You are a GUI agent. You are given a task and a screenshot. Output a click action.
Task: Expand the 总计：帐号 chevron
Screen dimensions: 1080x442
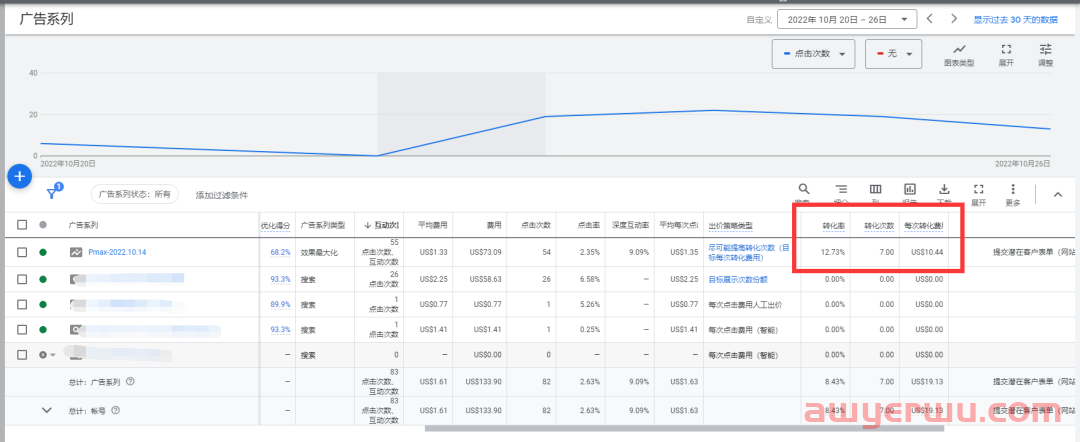click(x=47, y=410)
